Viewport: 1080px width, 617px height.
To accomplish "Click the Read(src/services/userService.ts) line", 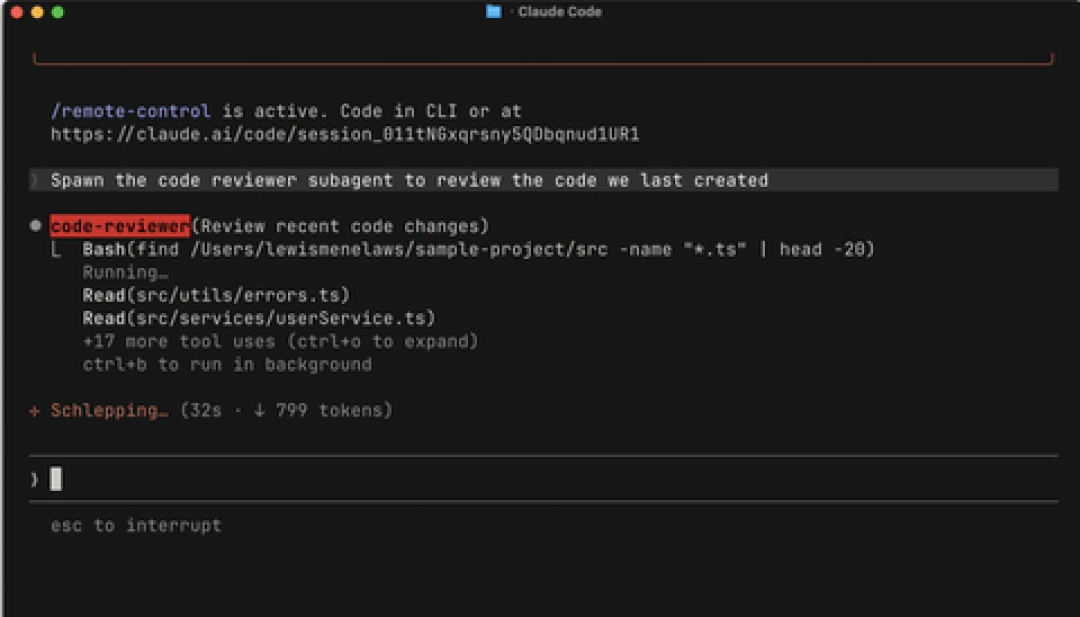I will tap(259, 318).
